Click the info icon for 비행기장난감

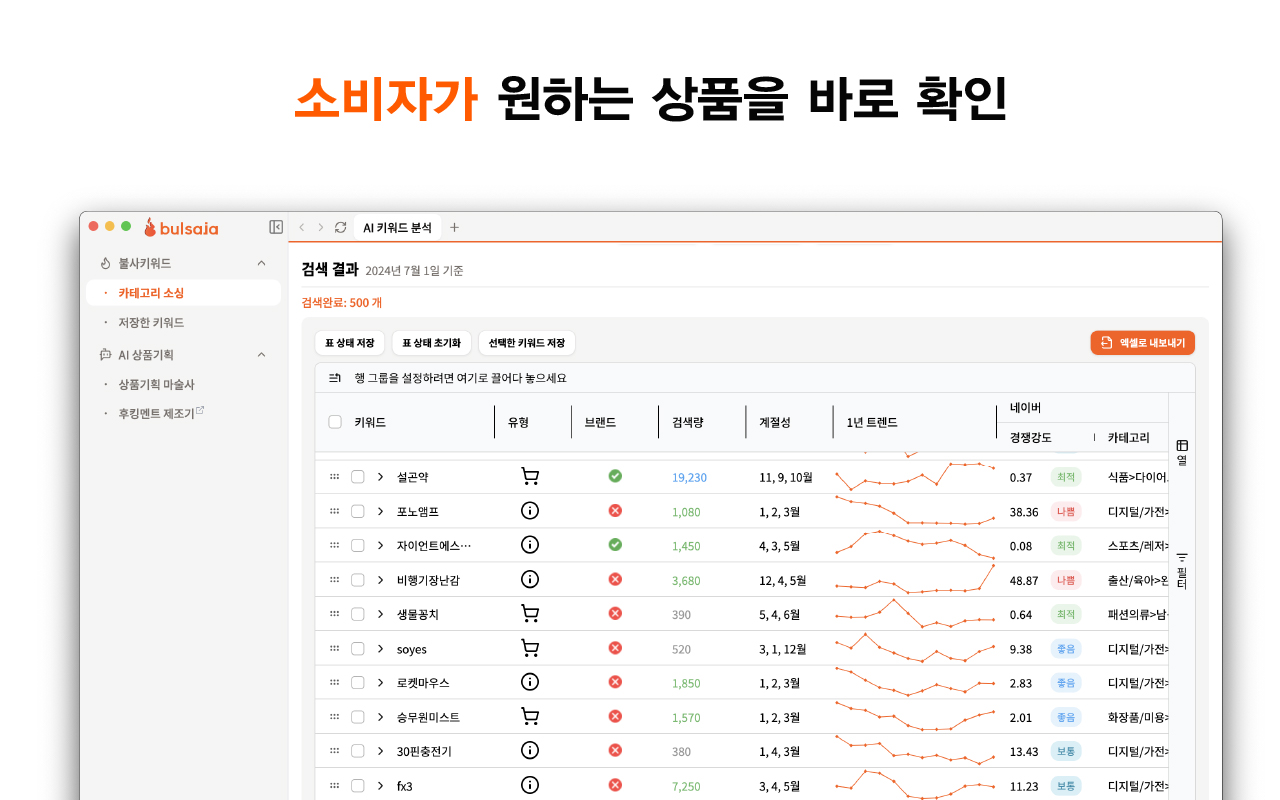pos(530,579)
